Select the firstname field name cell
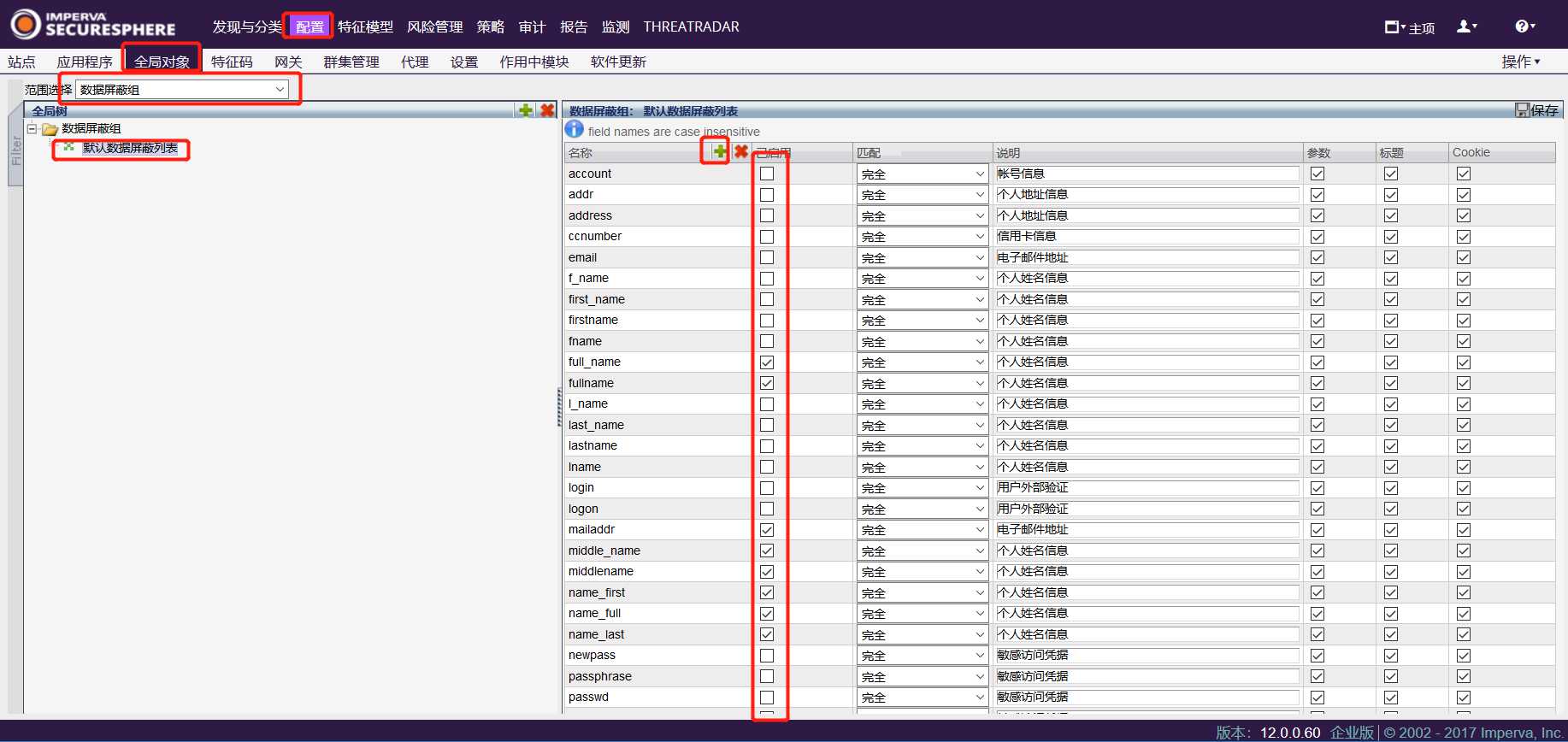This screenshot has width=1568, height=742. [657, 320]
